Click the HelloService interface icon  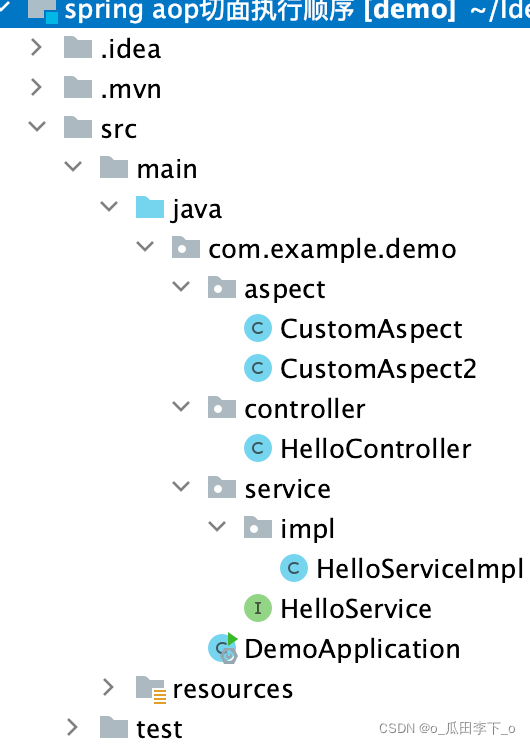point(258,608)
